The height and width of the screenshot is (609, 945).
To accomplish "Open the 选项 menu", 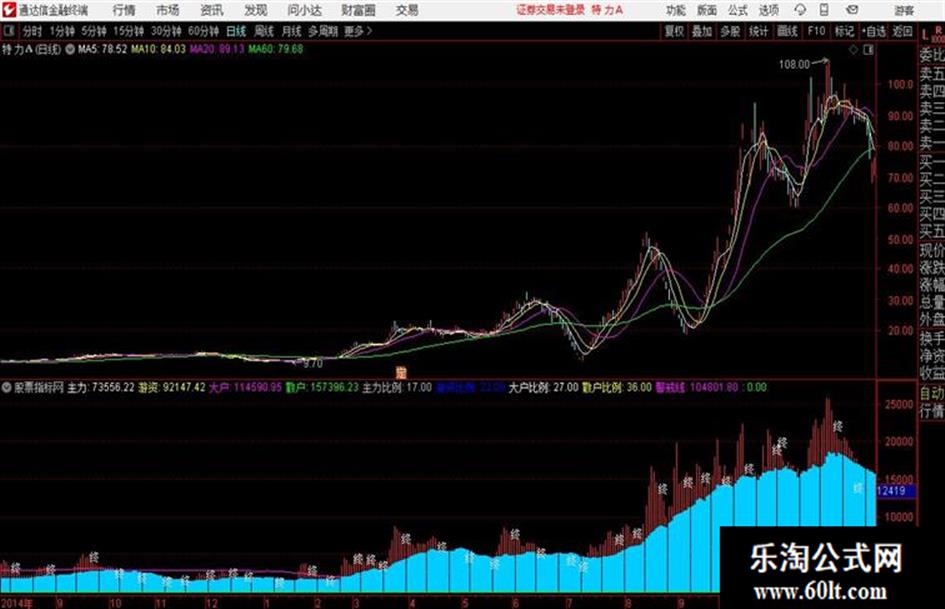I will pos(769,10).
